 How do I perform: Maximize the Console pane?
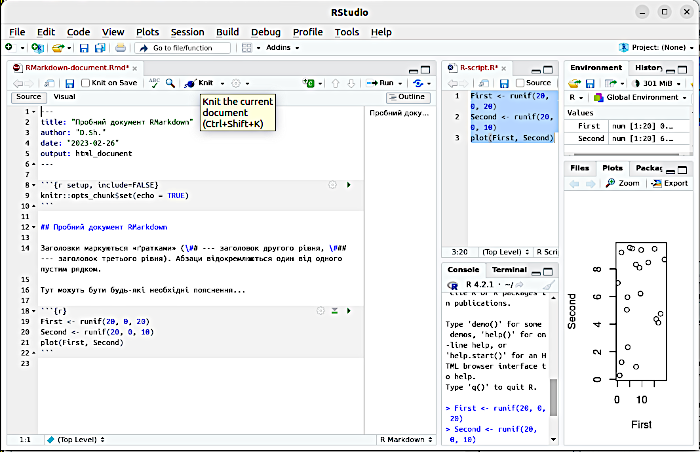(548, 272)
